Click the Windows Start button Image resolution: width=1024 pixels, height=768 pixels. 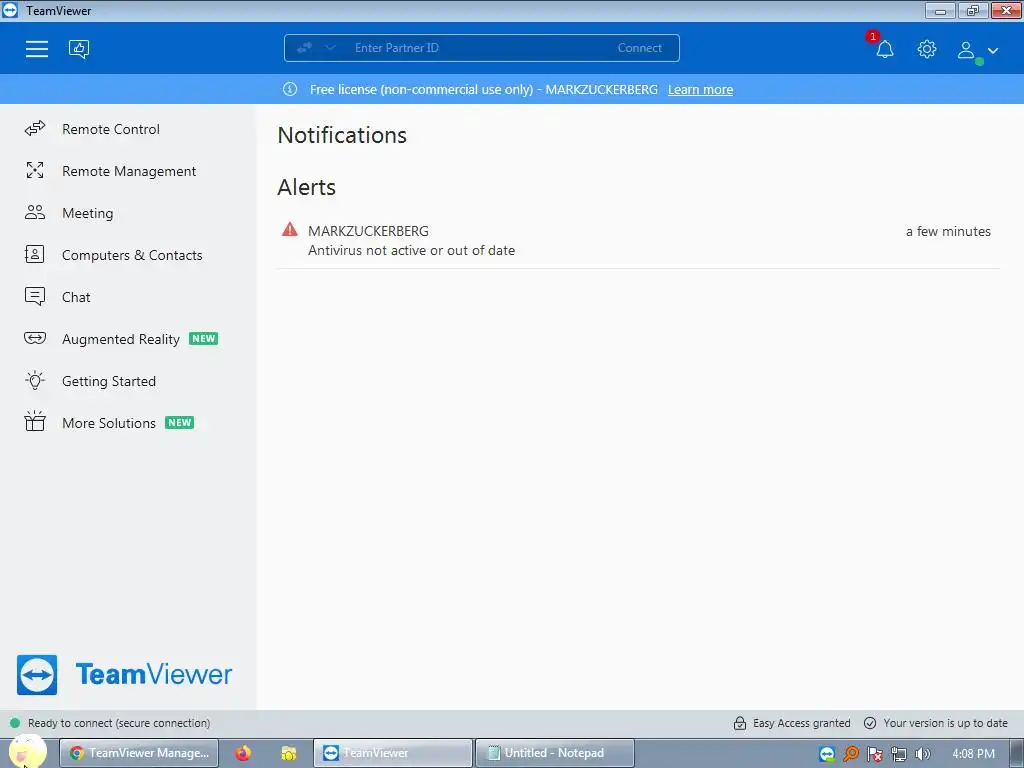[26, 753]
